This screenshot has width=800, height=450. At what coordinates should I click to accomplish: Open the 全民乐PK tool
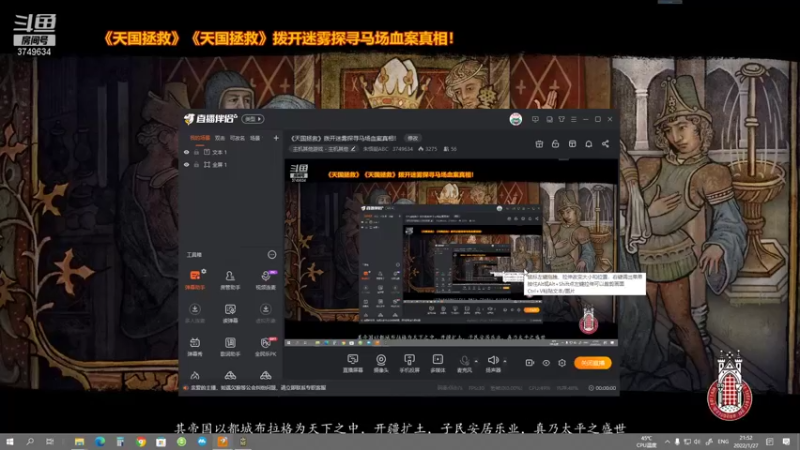[x=265, y=346]
